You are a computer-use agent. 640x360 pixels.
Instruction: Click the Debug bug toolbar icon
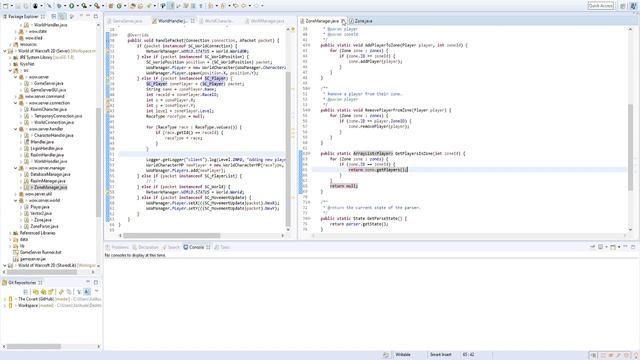point(60,6)
